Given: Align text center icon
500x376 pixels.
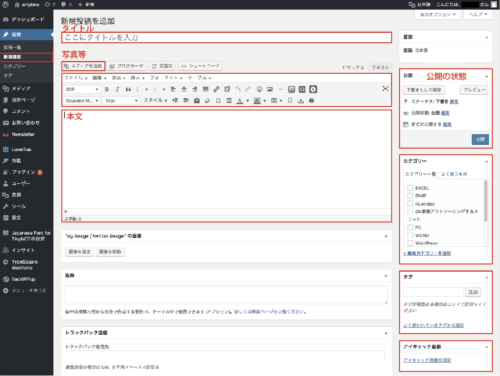Looking at the screenshot, I should (184, 89).
